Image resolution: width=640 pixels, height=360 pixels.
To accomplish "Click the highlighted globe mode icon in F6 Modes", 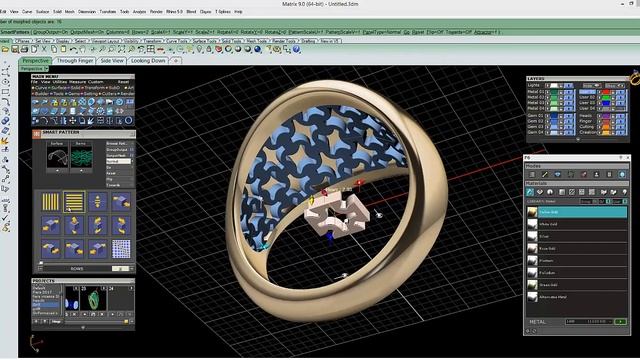I will (x=622, y=175).
